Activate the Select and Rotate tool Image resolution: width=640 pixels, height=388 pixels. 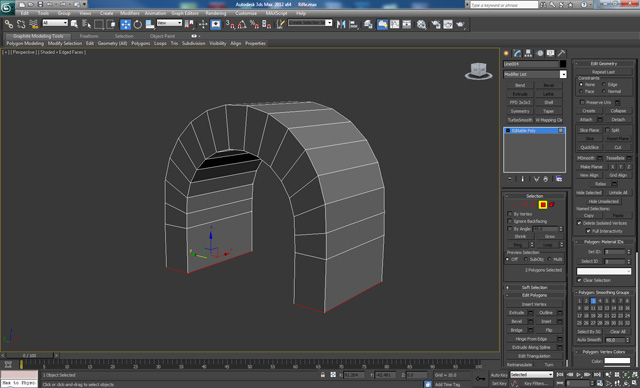(138, 24)
